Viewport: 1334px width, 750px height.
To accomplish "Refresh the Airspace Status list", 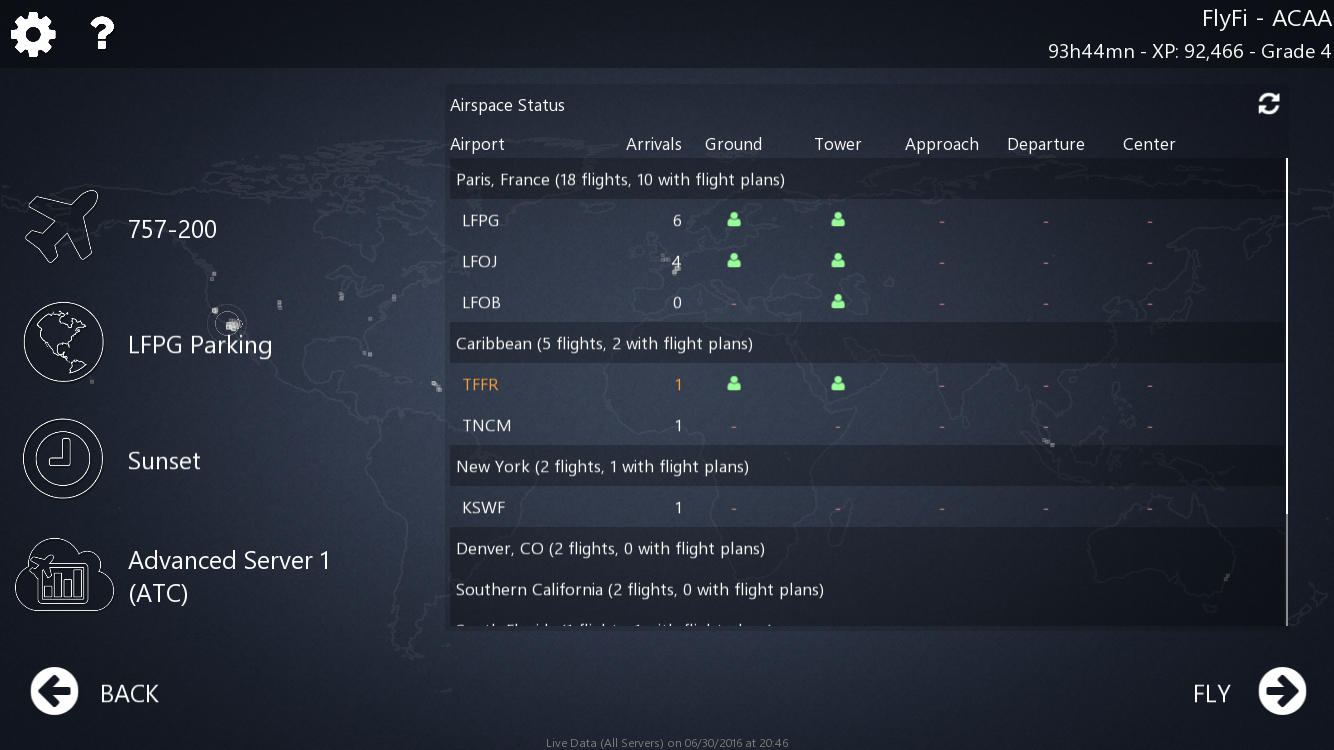I will point(1268,104).
